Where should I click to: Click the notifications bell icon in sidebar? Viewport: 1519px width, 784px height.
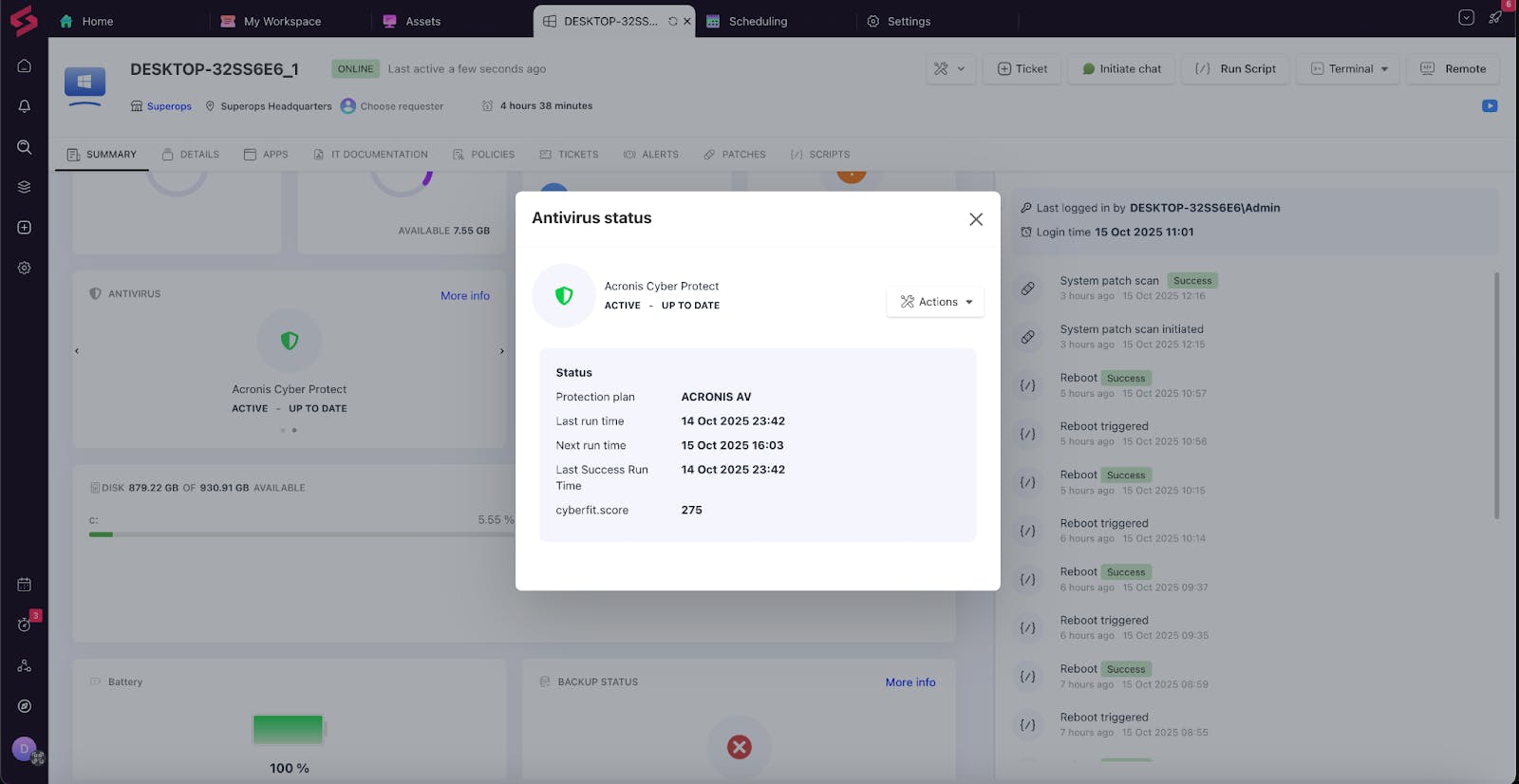point(24,106)
